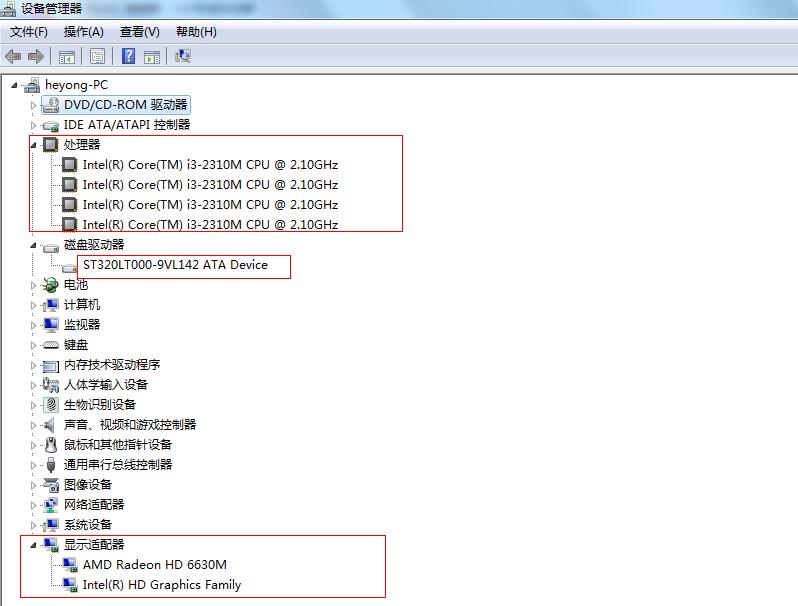The height and width of the screenshot is (606, 798).
Task: Open the Properties toolbar icon
Action: pos(97,56)
